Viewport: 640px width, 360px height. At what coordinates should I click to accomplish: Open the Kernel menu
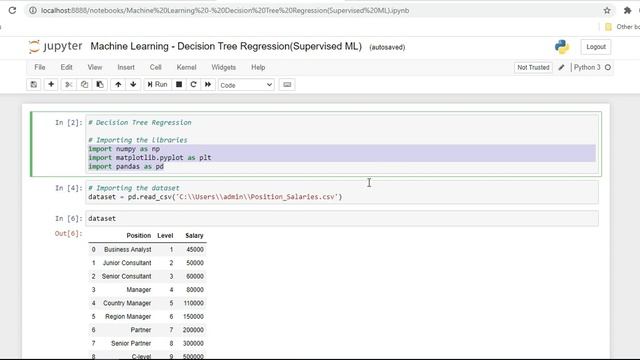click(186, 67)
